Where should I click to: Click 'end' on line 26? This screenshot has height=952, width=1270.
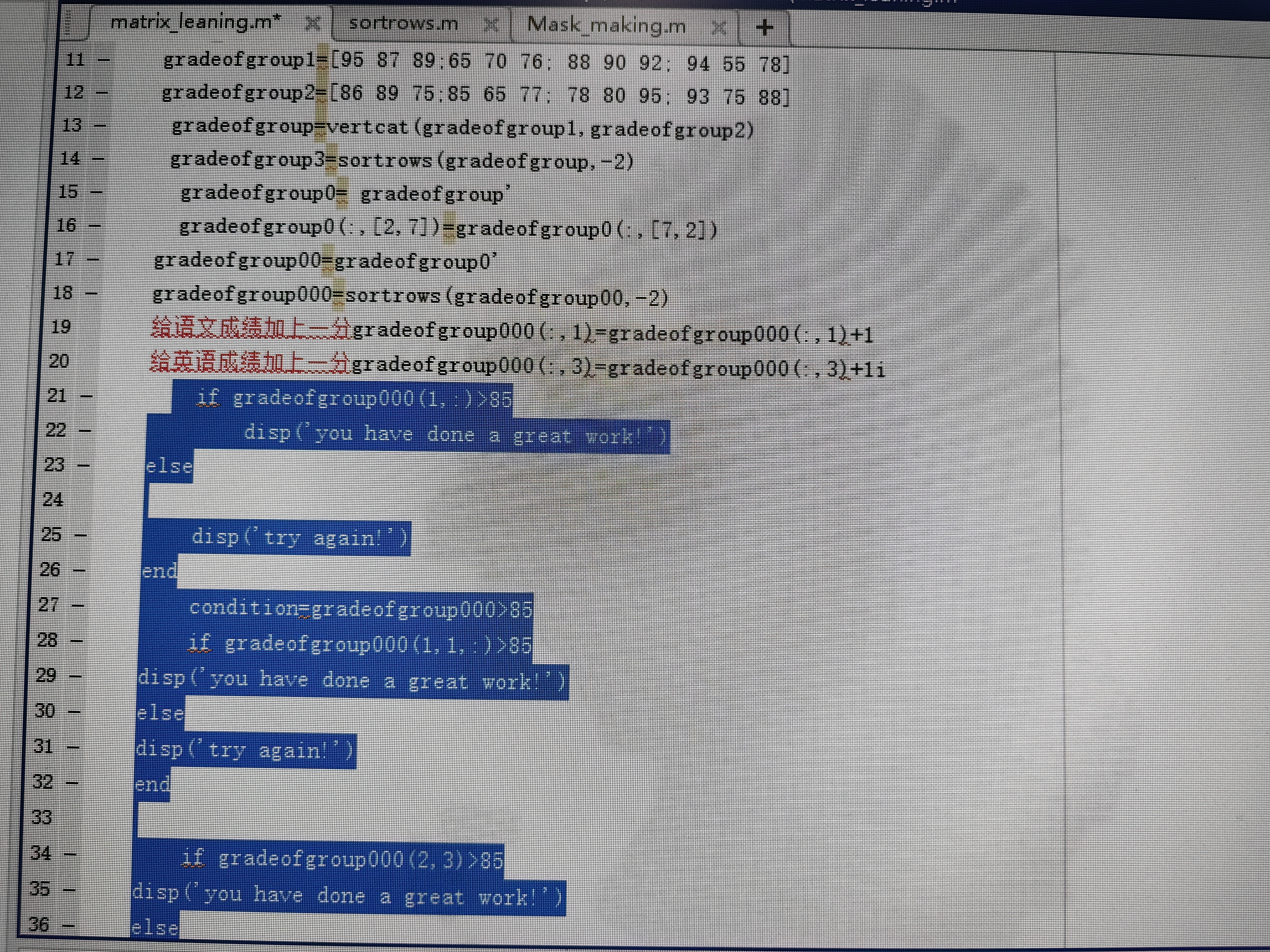[160, 571]
